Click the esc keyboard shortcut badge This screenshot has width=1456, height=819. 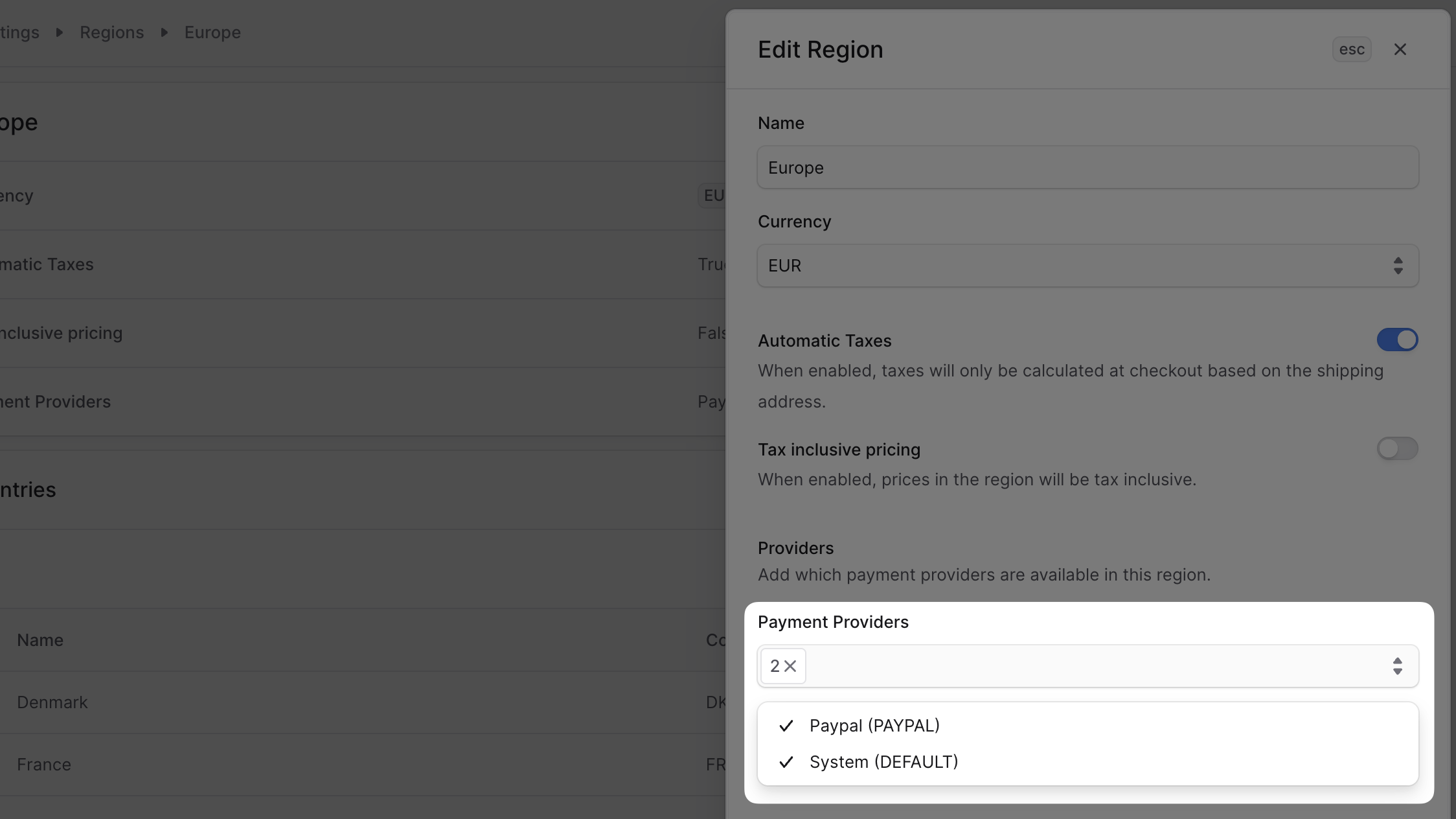click(1352, 49)
